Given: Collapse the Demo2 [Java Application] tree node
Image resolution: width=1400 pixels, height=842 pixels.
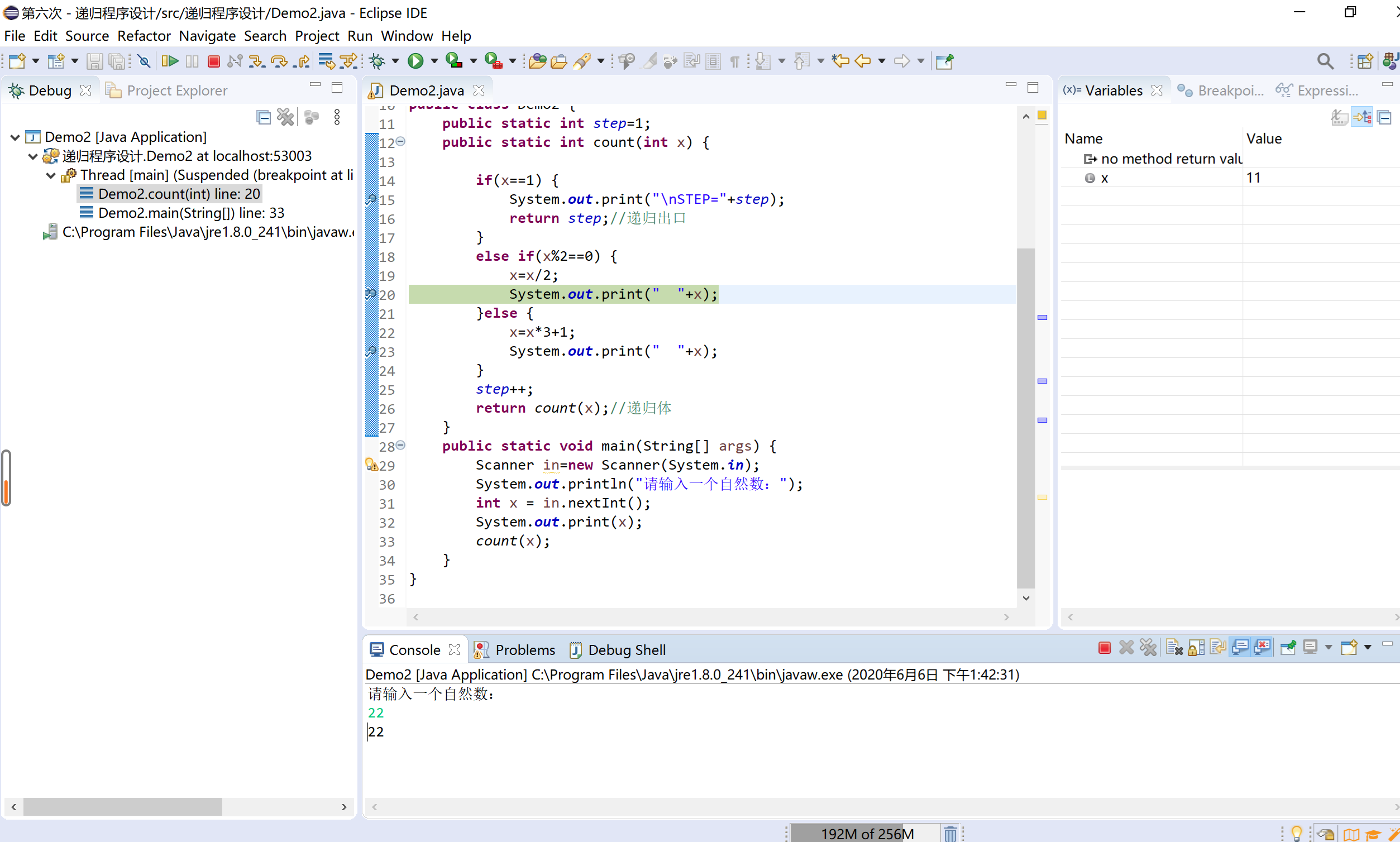Looking at the screenshot, I should pyautogui.click(x=15, y=137).
